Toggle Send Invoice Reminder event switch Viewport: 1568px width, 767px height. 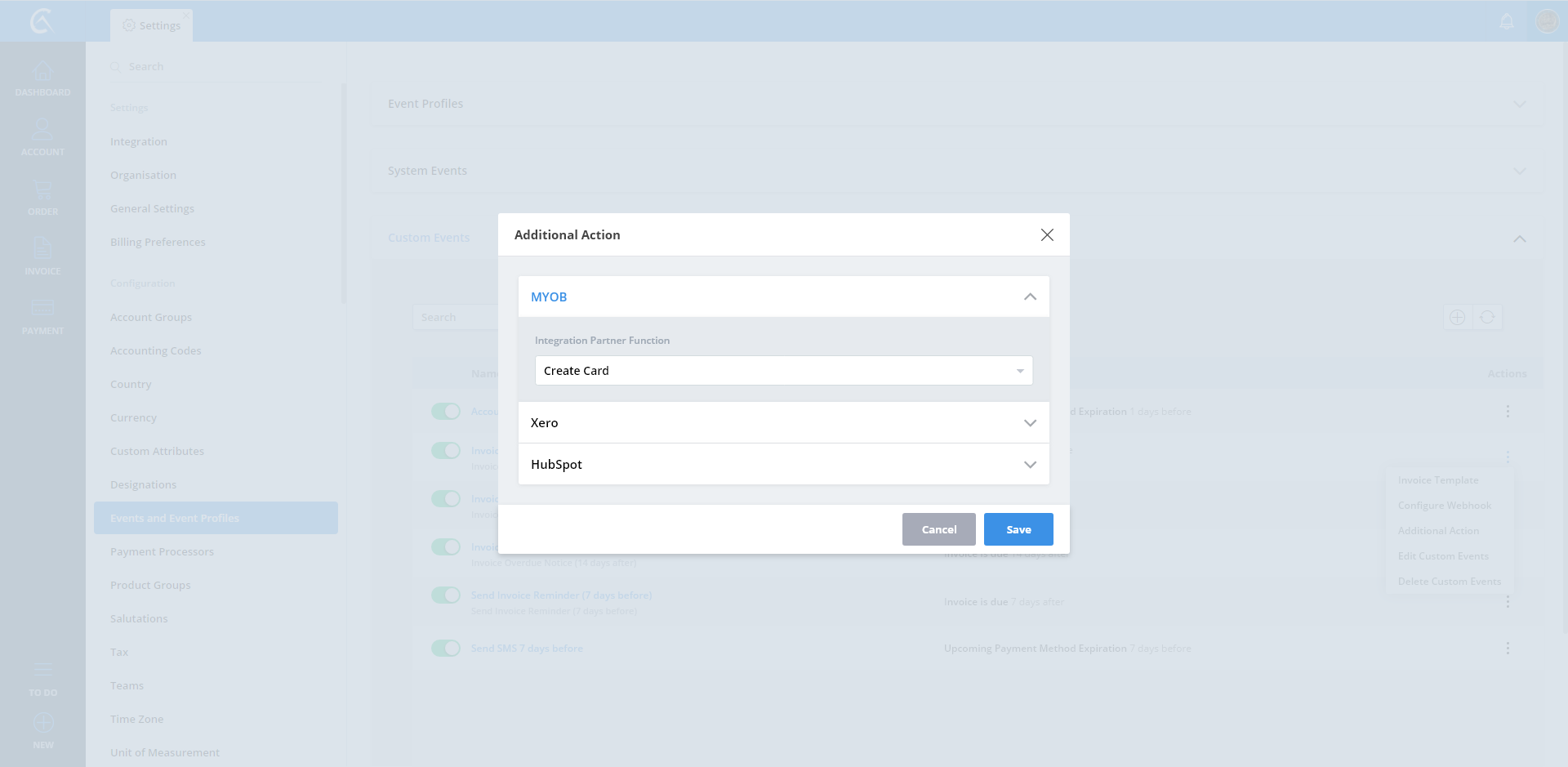coord(446,595)
